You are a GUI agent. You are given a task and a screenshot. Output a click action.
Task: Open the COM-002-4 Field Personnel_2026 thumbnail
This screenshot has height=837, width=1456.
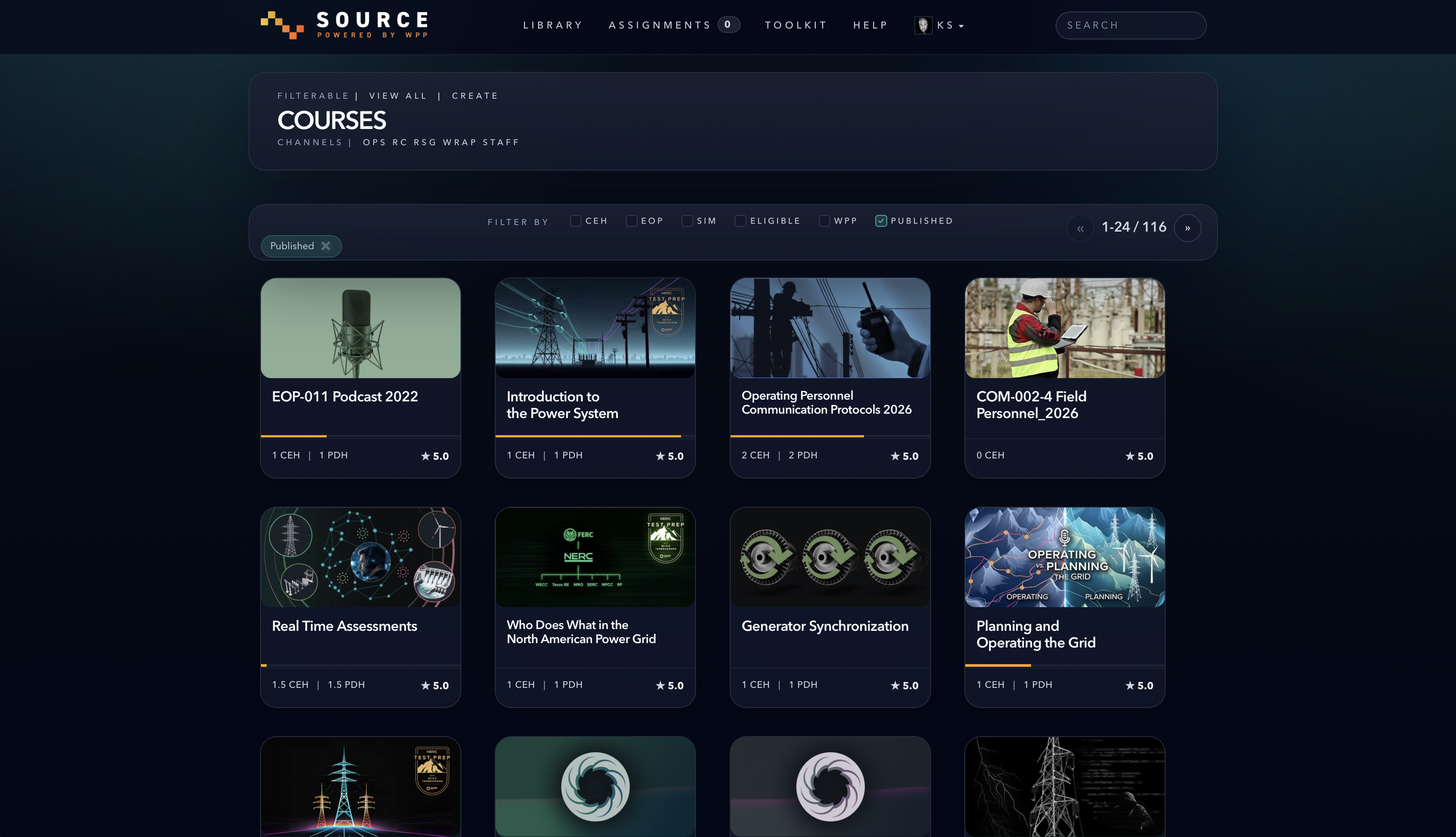pyautogui.click(x=1065, y=328)
